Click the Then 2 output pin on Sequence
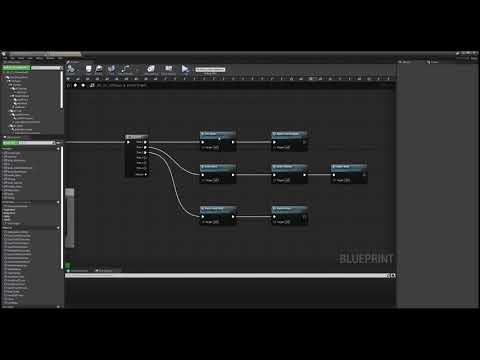Image resolution: width=480 pixels, height=360 pixels. click(x=145, y=153)
